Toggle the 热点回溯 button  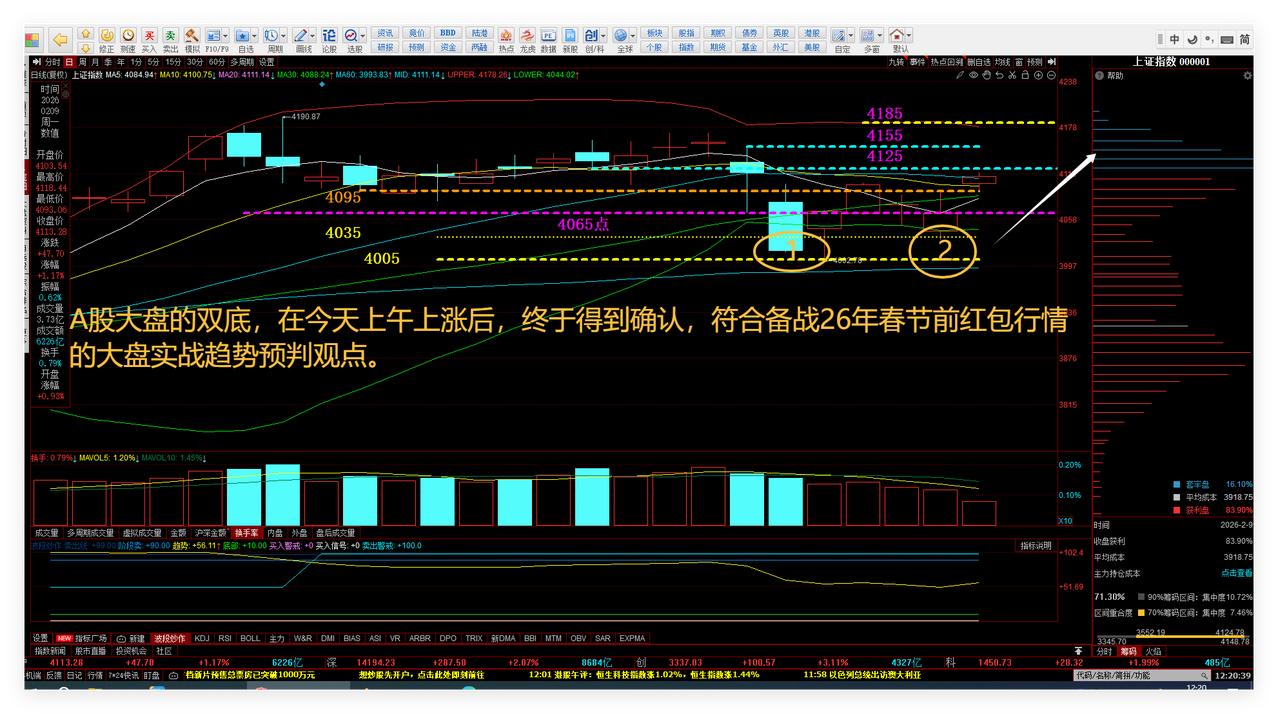[x=948, y=62]
